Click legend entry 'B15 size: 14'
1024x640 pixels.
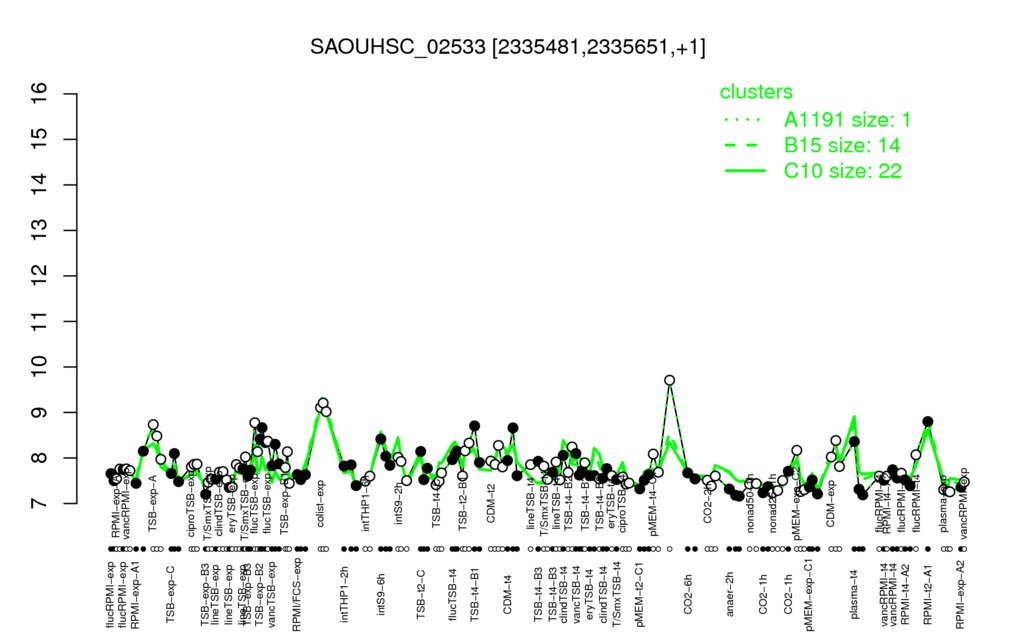click(x=842, y=145)
